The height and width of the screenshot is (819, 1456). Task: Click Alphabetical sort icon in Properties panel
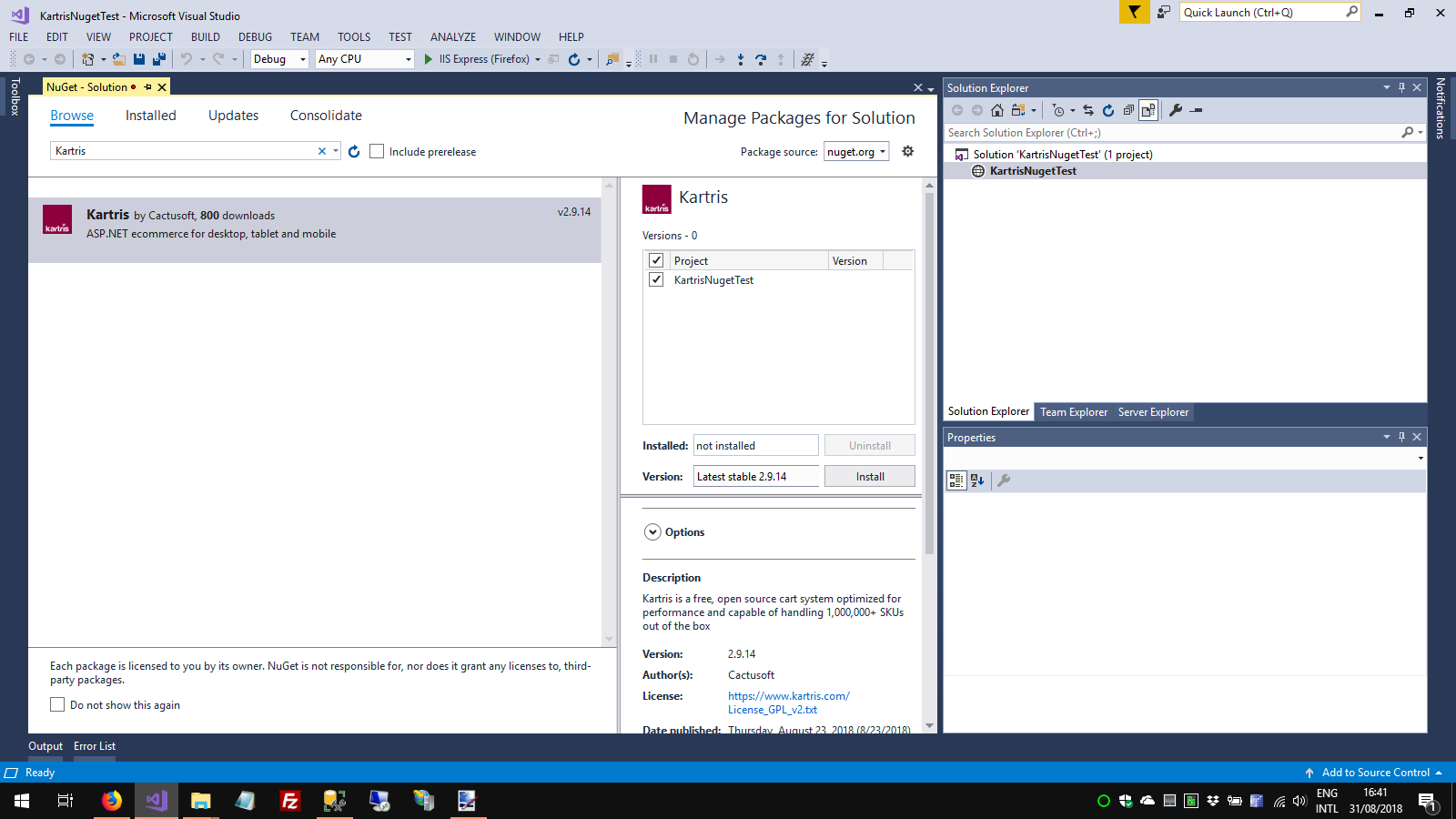977,480
